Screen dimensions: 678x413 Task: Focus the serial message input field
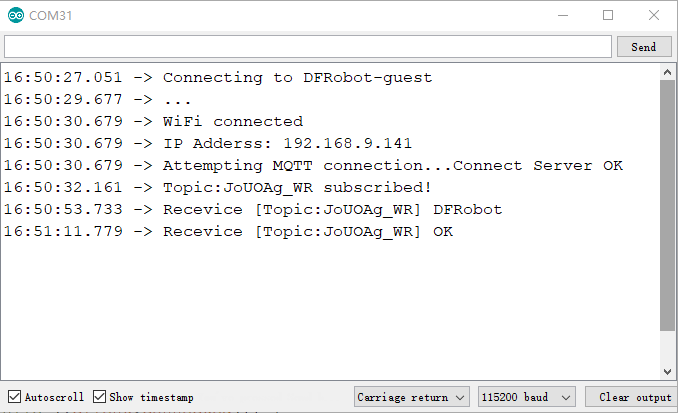click(308, 47)
